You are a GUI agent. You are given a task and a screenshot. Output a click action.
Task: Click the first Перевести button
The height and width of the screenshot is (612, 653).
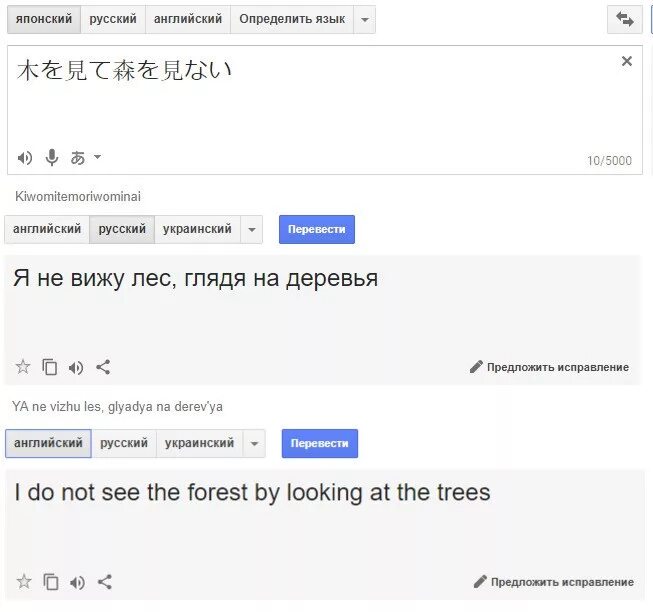[317, 229]
